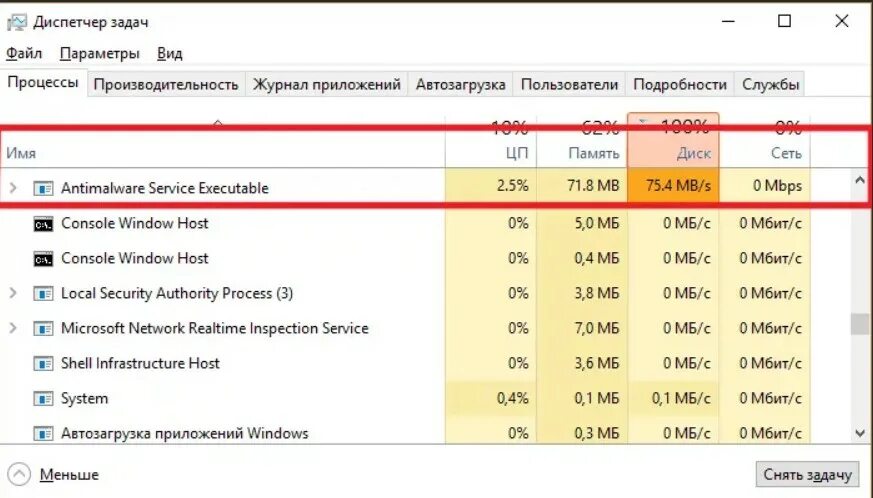Expand the Local Security Authority Process group
Screen dimensions: 873x498
click(x=13, y=294)
